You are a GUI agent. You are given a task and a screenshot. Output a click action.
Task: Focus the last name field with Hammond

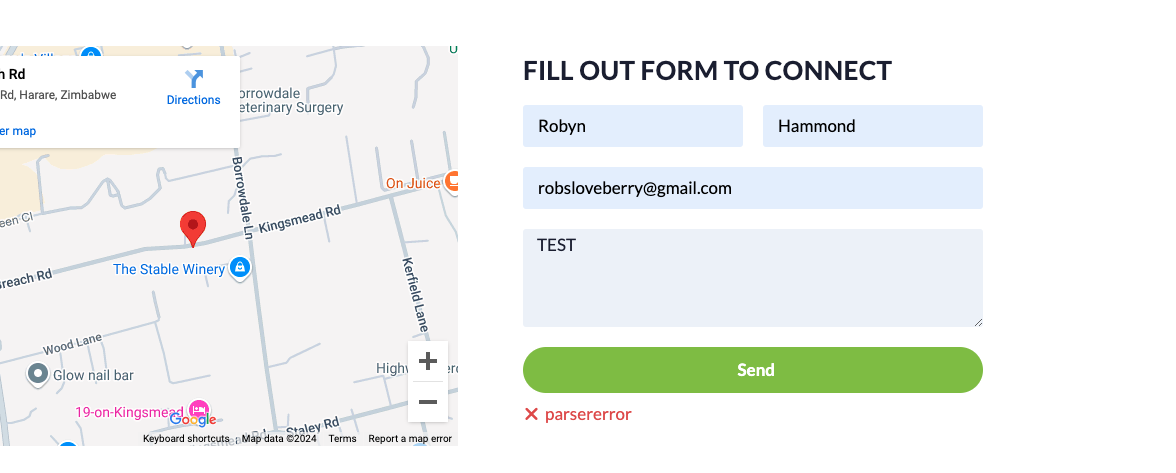[872, 126]
